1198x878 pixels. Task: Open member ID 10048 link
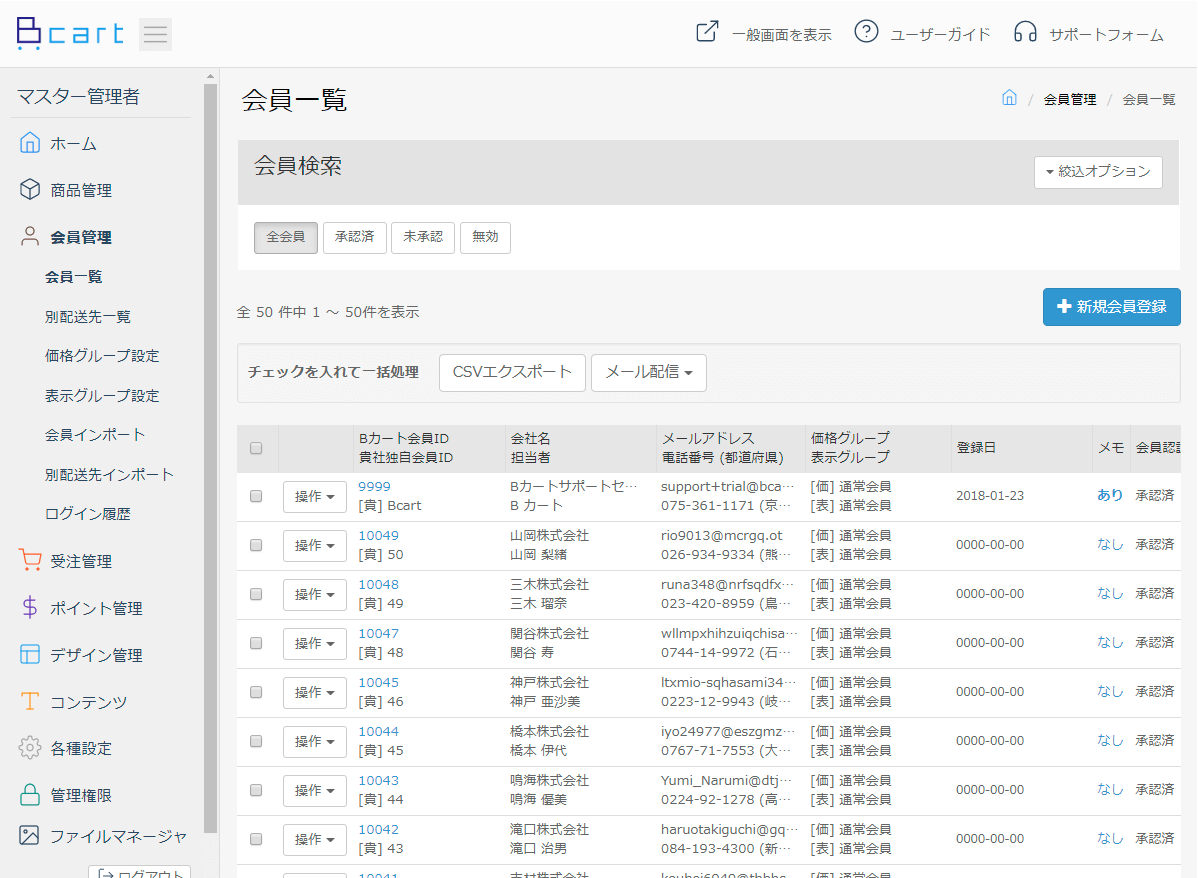pyautogui.click(x=378, y=584)
